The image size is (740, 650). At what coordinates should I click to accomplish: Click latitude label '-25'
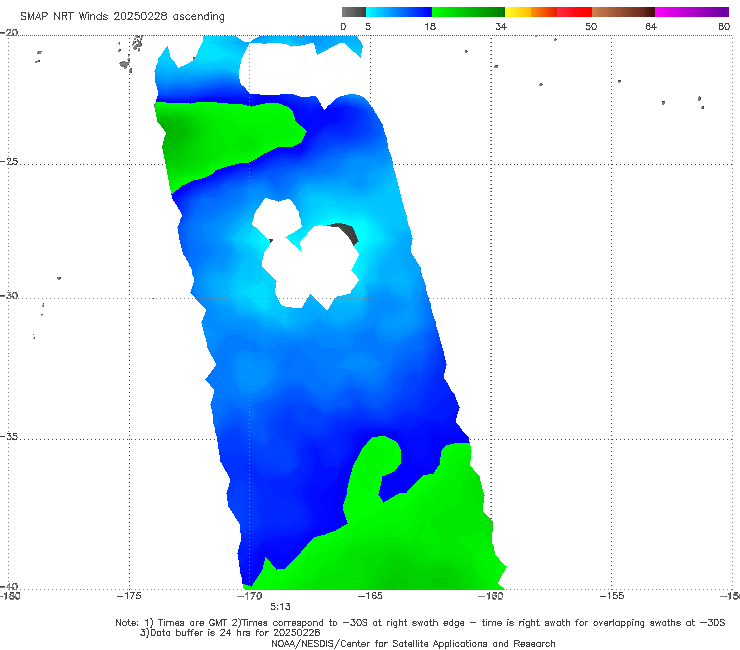9,161
